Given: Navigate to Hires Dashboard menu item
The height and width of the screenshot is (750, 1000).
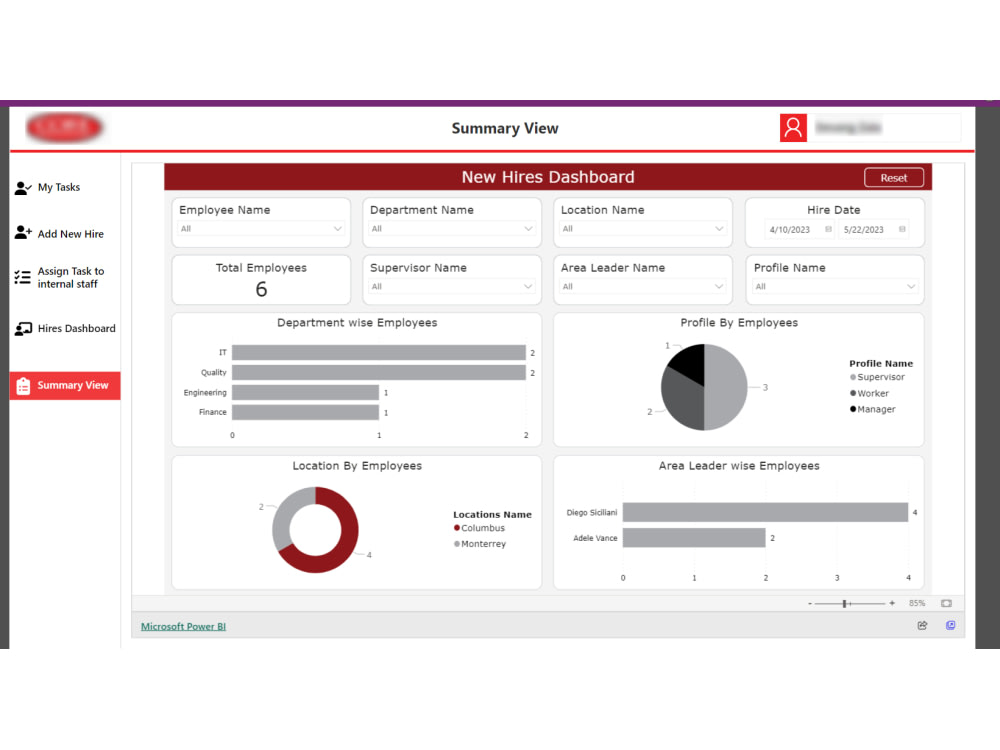Looking at the screenshot, I should 77,328.
